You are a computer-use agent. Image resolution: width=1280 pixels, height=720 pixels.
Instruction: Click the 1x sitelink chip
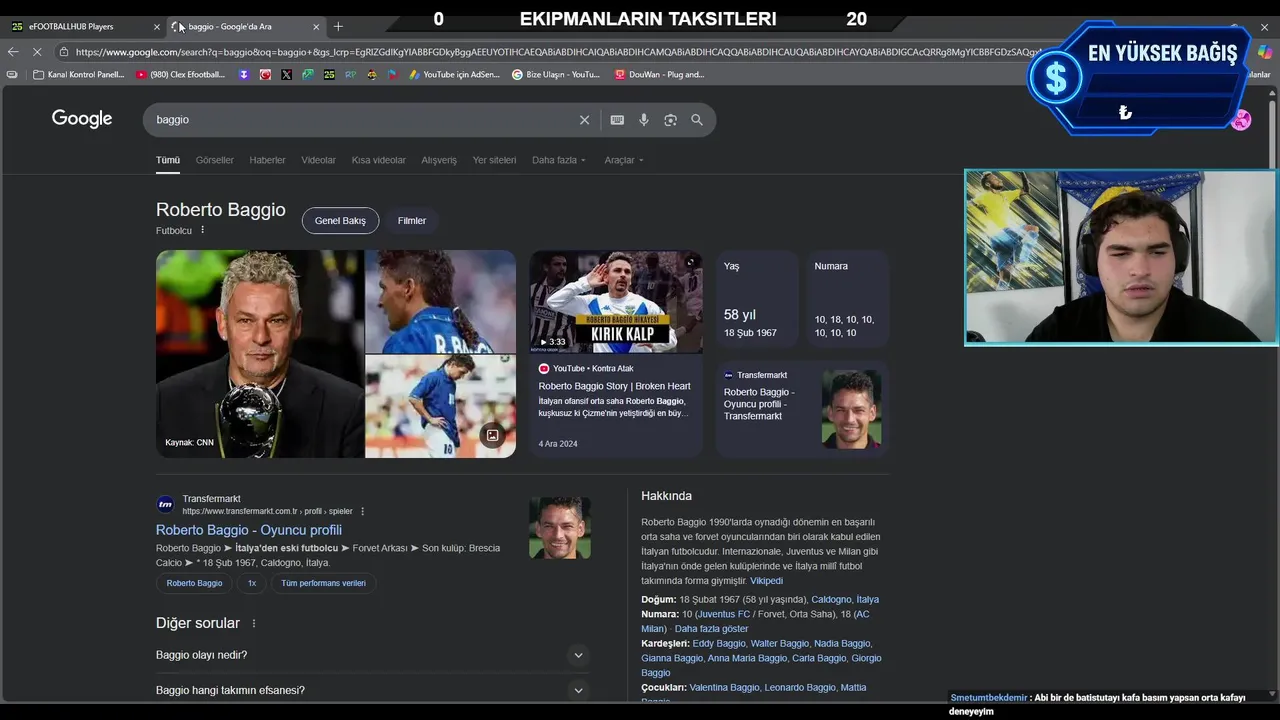(x=252, y=583)
